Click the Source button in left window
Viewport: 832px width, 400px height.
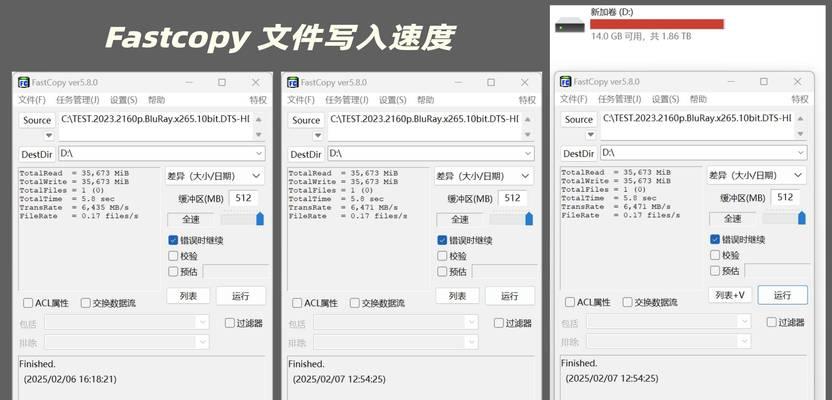[37, 120]
